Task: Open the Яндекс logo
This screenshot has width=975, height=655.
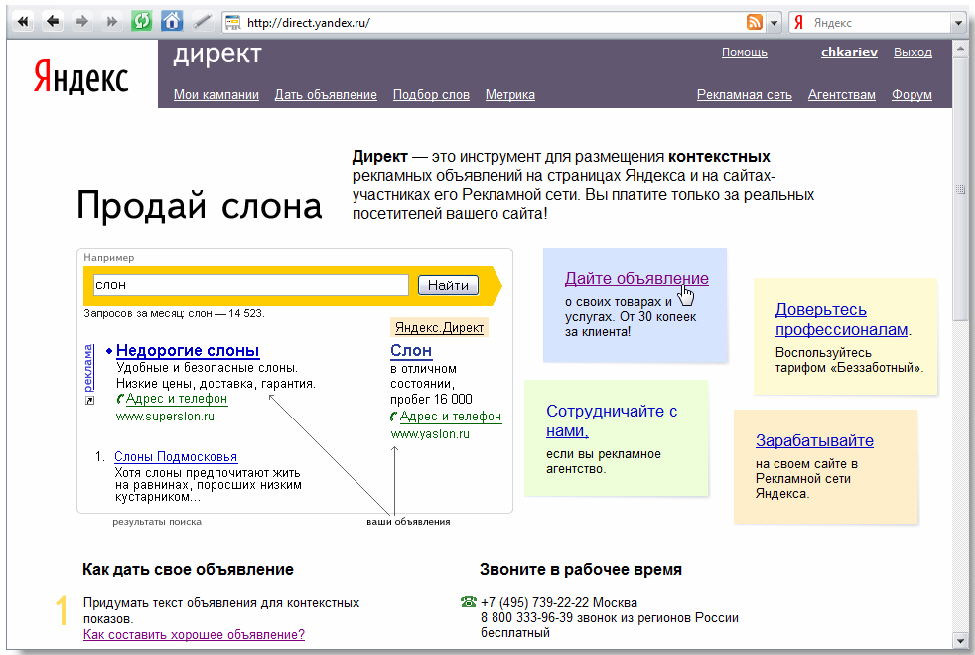Action: click(x=81, y=77)
